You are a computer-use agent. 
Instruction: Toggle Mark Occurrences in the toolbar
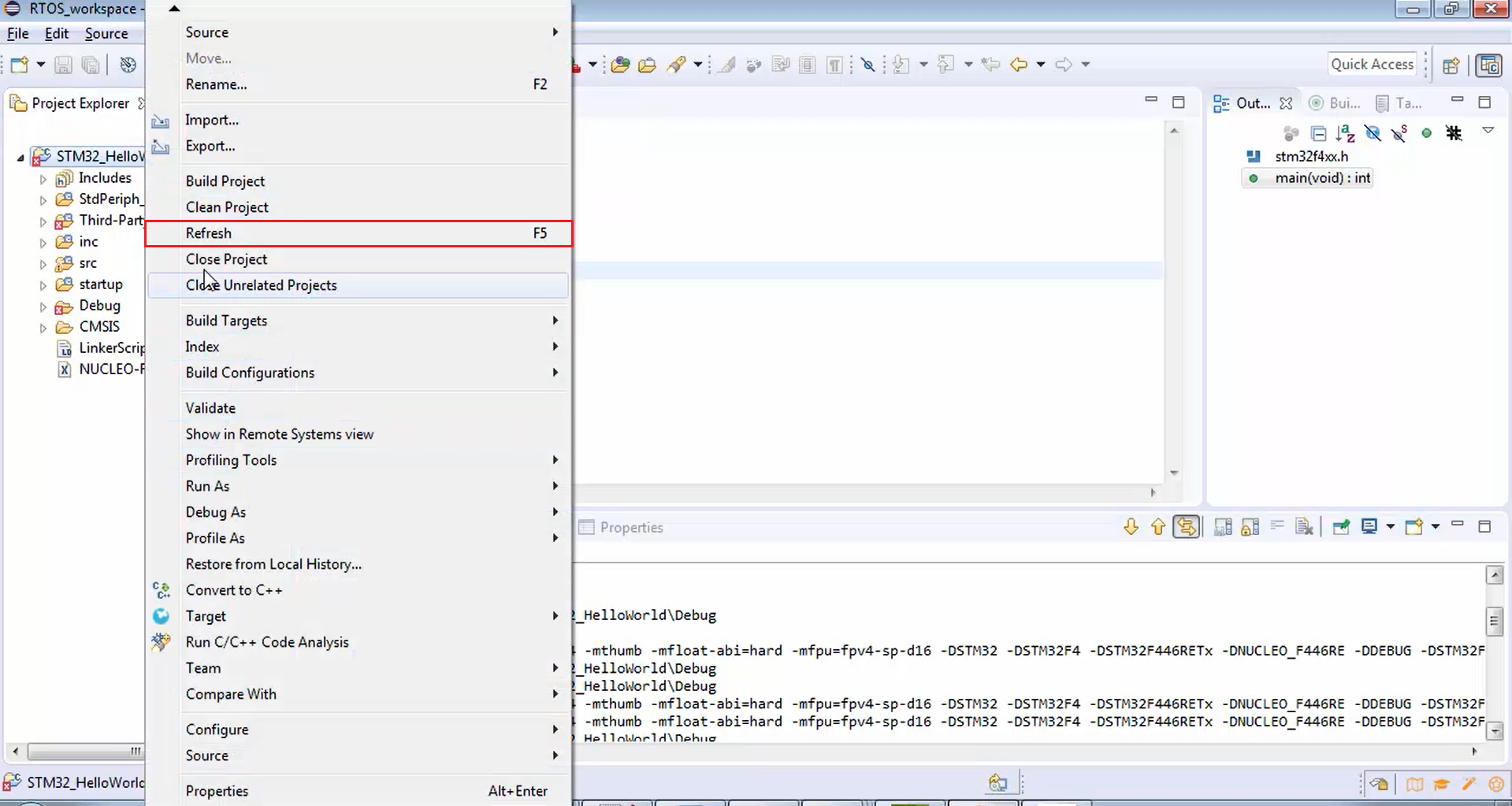click(x=726, y=65)
